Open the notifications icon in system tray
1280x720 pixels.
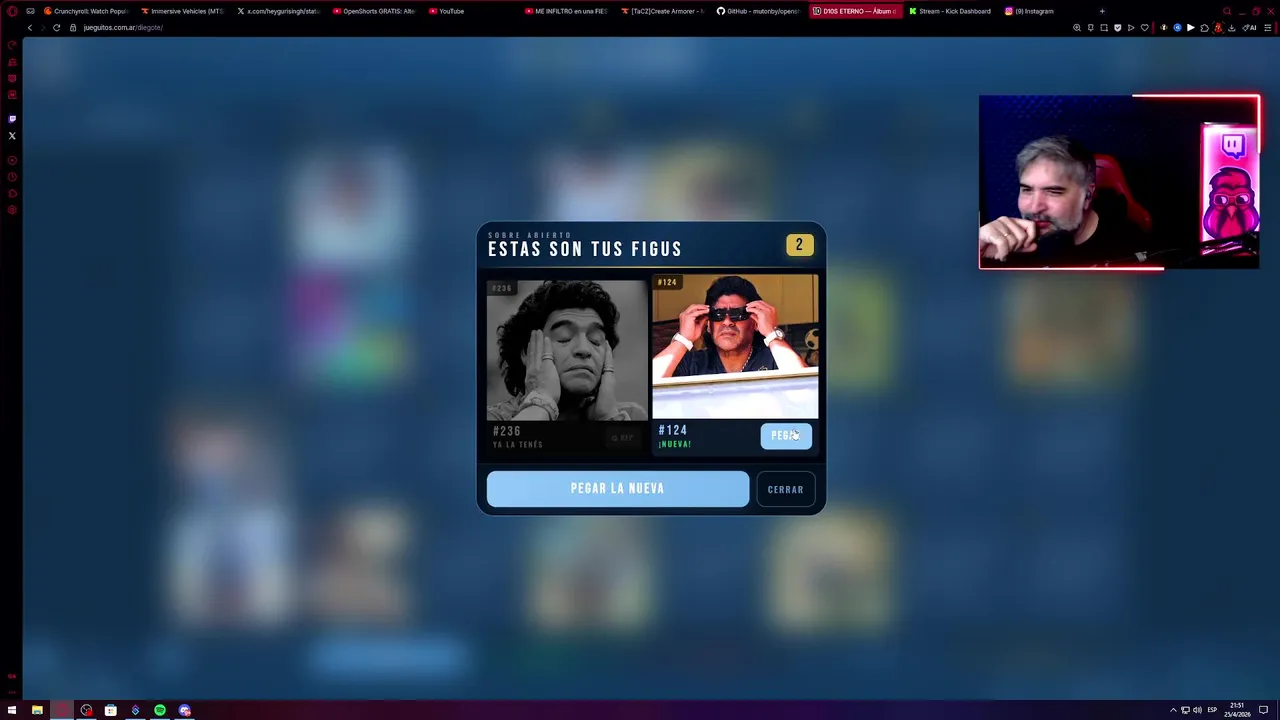(1263, 710)
